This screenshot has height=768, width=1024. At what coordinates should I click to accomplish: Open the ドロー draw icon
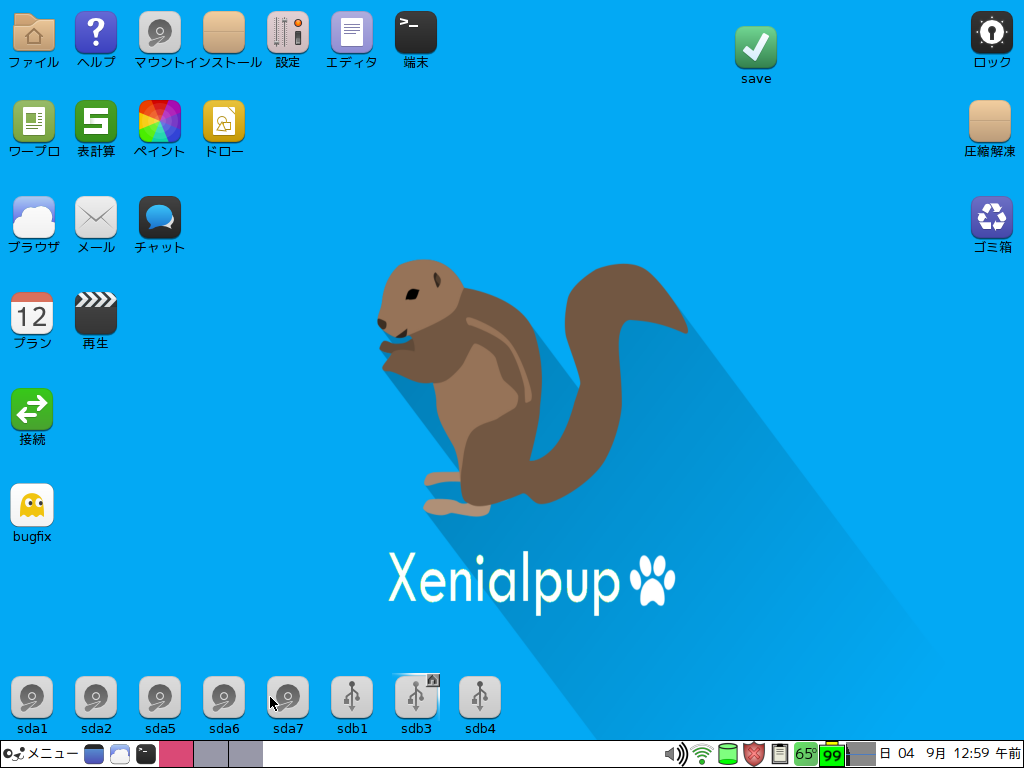(x=224, y=121)
